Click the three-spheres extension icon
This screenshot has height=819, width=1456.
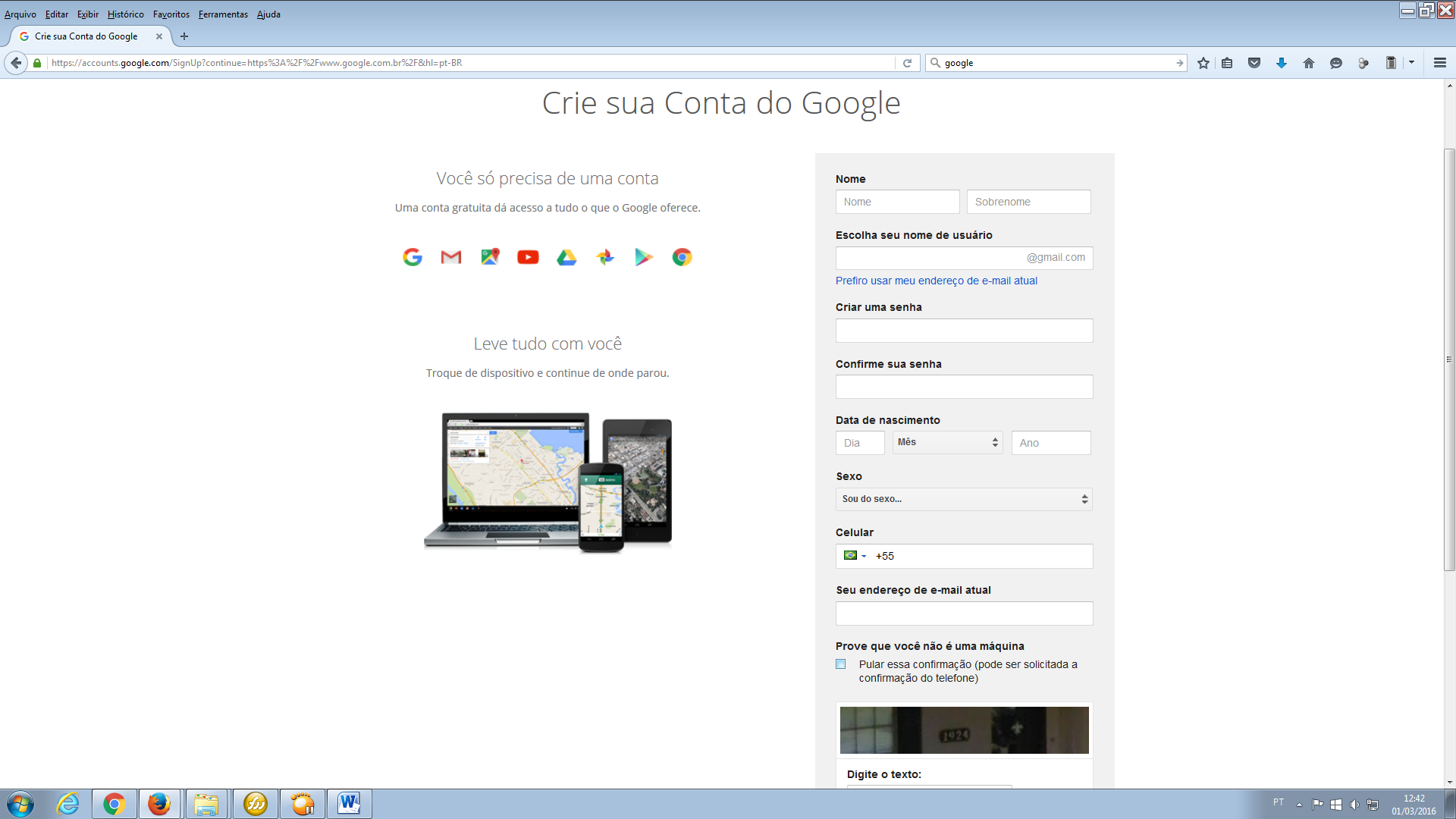tap(1363, 63)
